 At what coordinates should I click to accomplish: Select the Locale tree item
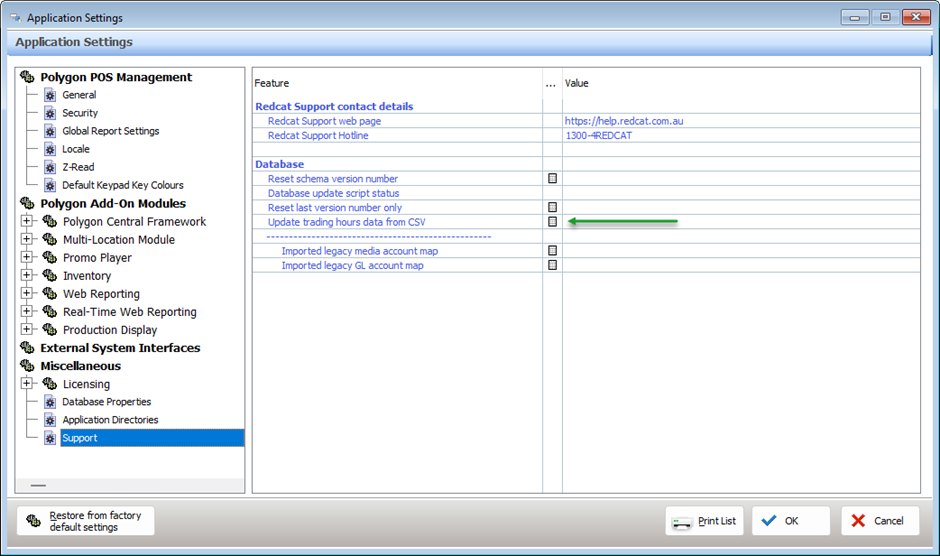coord(76,149)
